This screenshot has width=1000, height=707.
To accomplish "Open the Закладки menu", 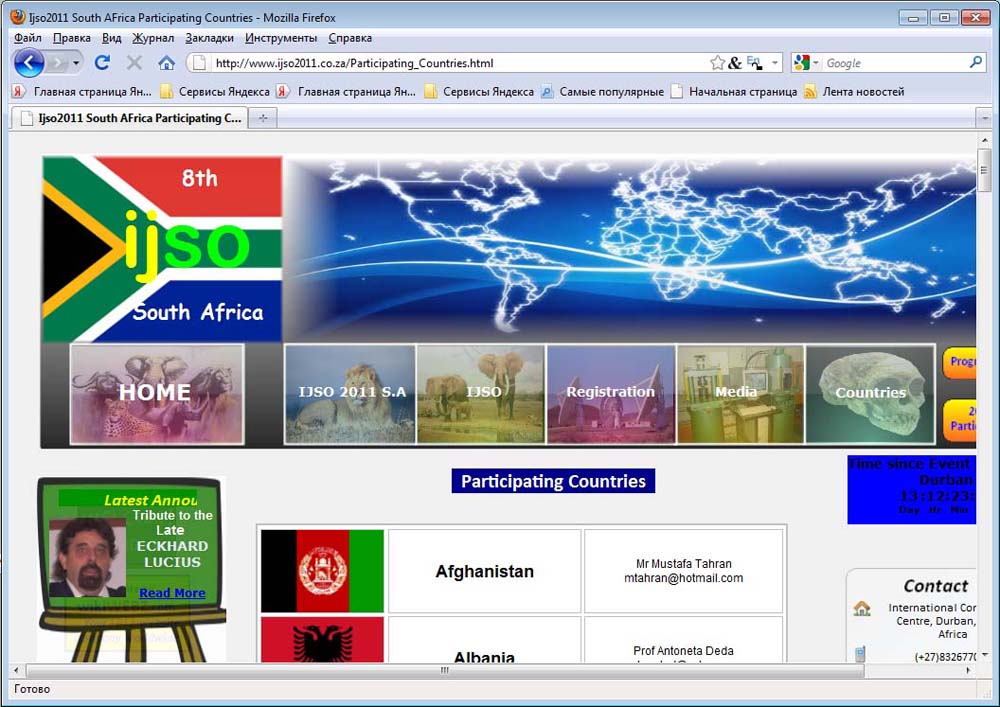I will tap(209, 38).
